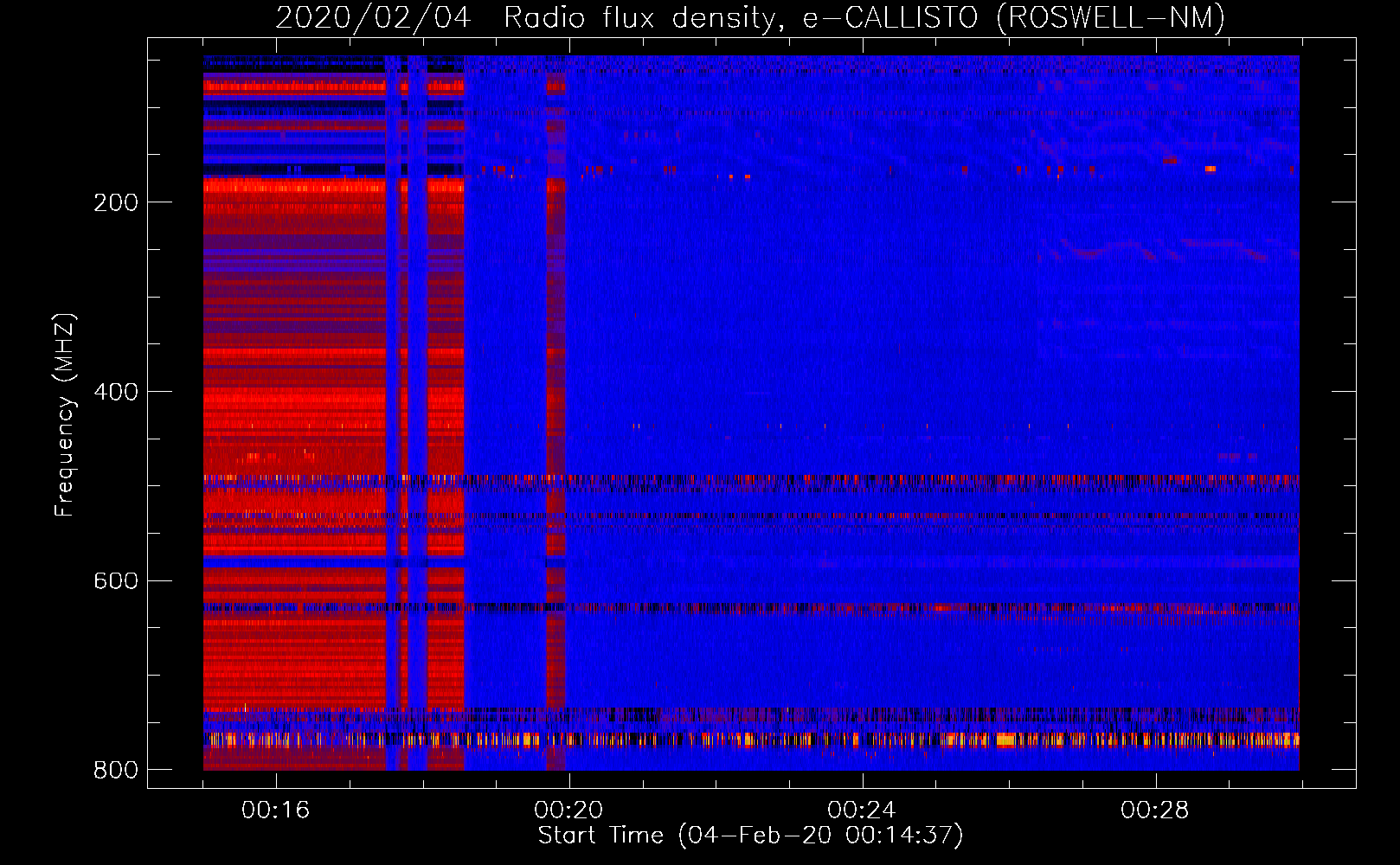Click the 200 frequency tick label
Screen dimensions: 1400x865
116,202
